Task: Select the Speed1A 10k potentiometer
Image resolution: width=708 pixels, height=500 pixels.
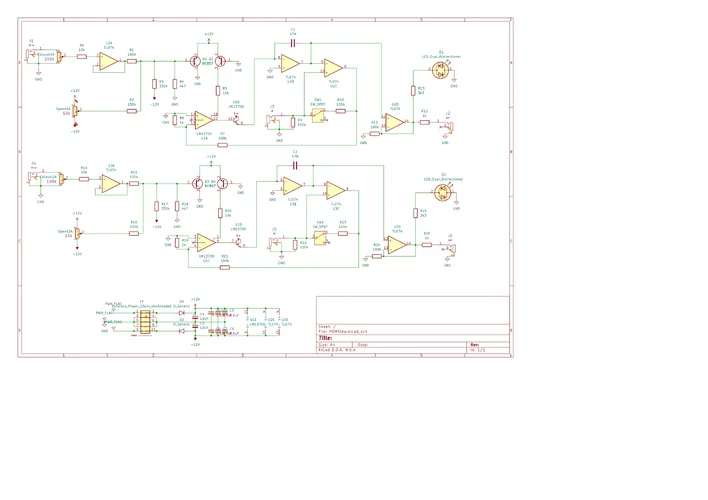Action: tap(75, 111)
